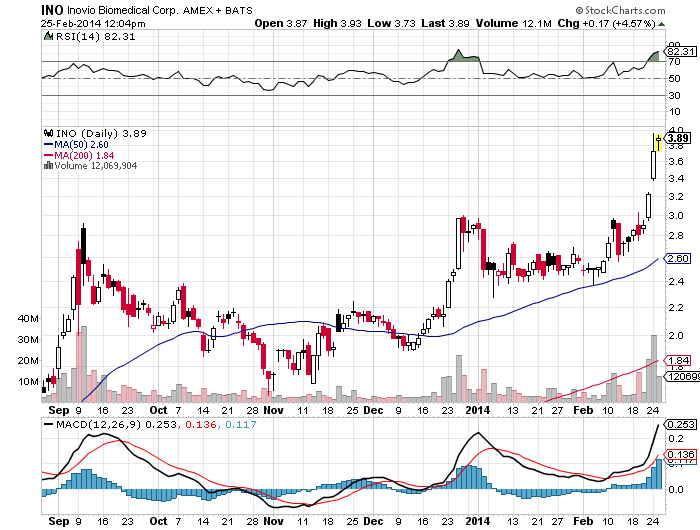Click the 2.0 price axis label
This screenshot has height=530, width=700.
click(676, 335)
